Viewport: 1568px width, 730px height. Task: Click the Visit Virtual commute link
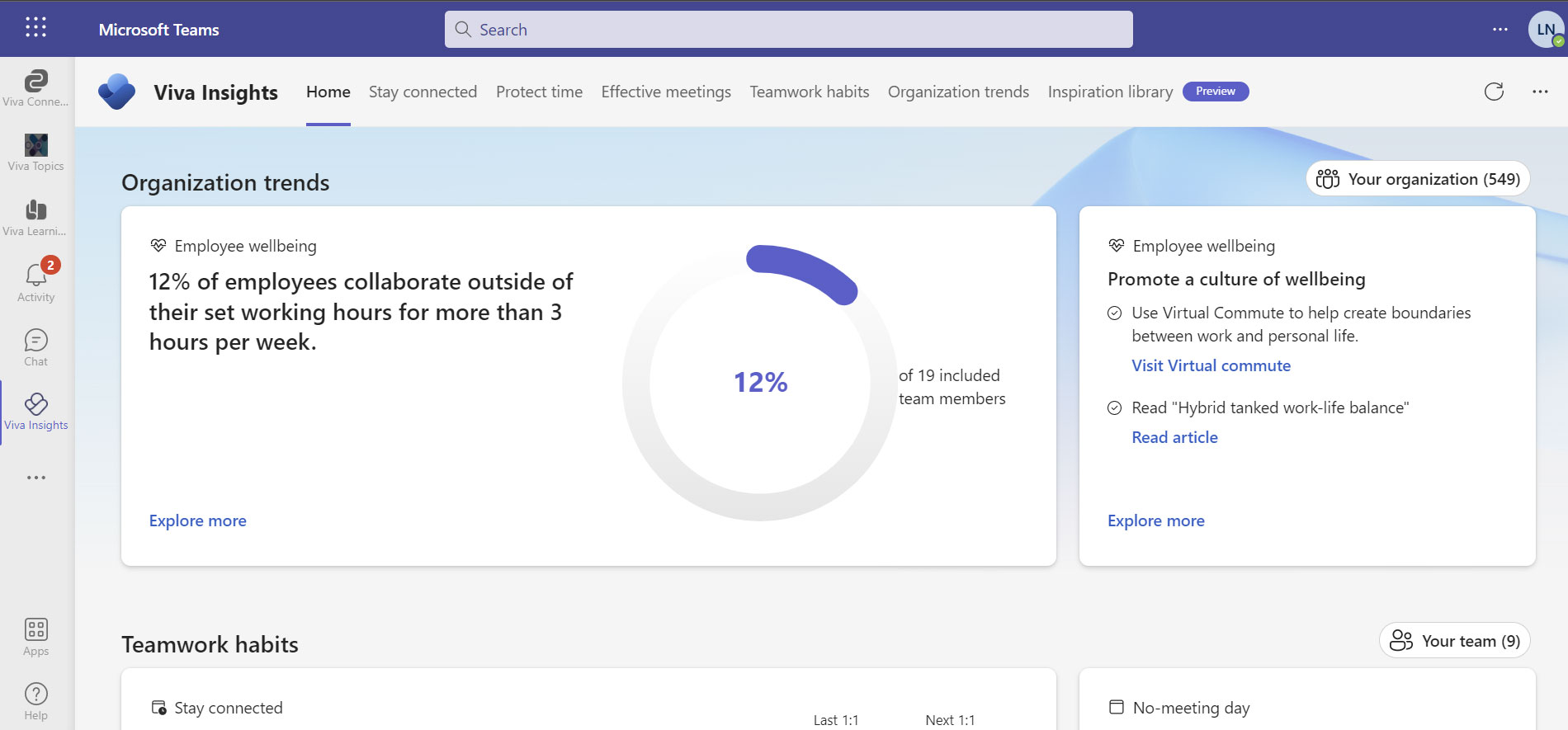[1211, 365]
